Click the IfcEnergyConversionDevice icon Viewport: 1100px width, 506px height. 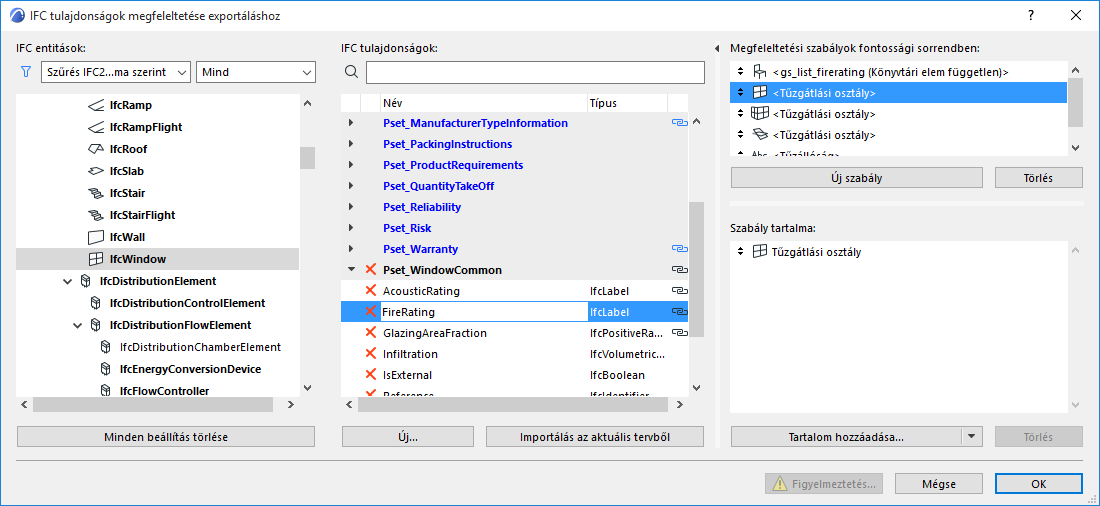[105, 368]
